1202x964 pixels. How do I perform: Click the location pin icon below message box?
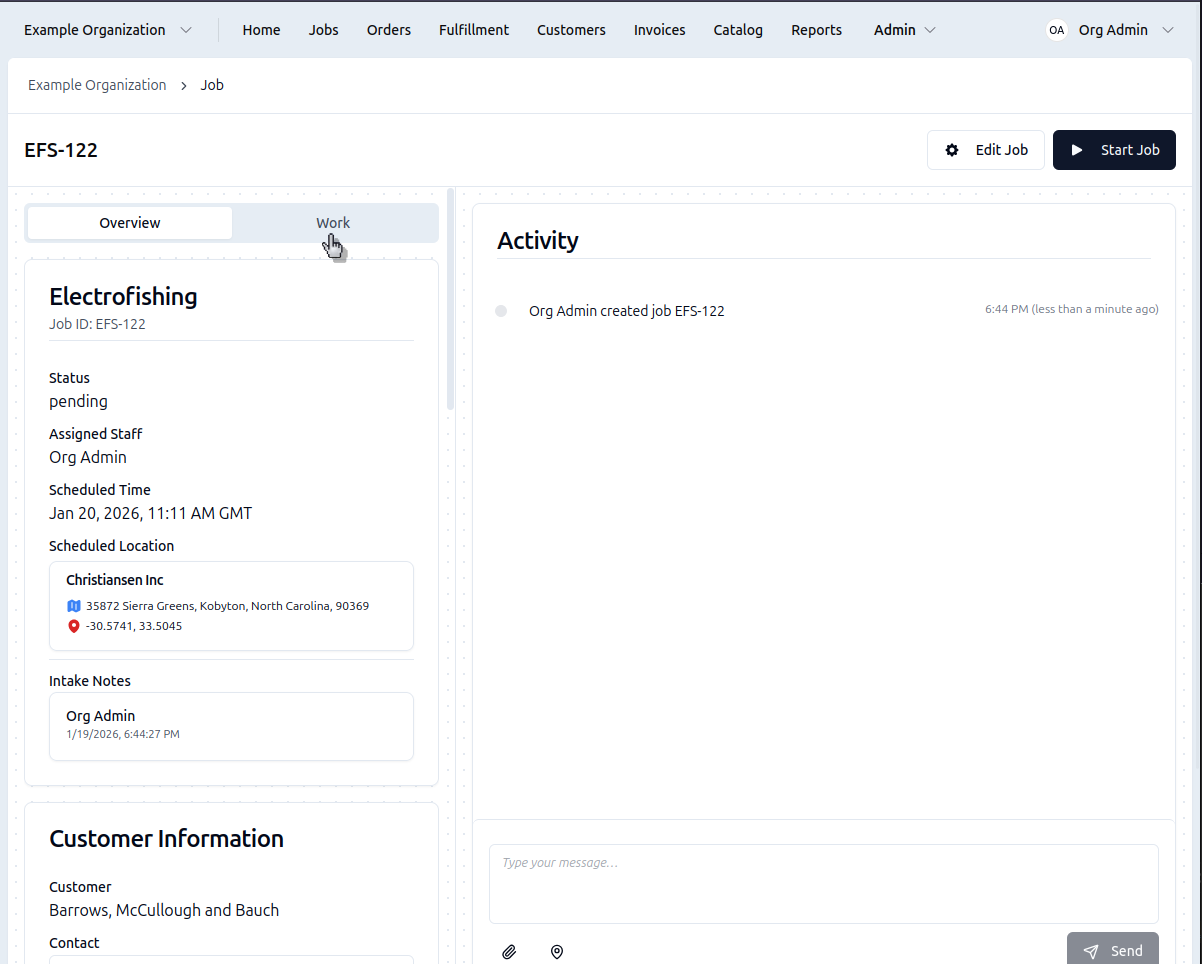tap(557, 952)
